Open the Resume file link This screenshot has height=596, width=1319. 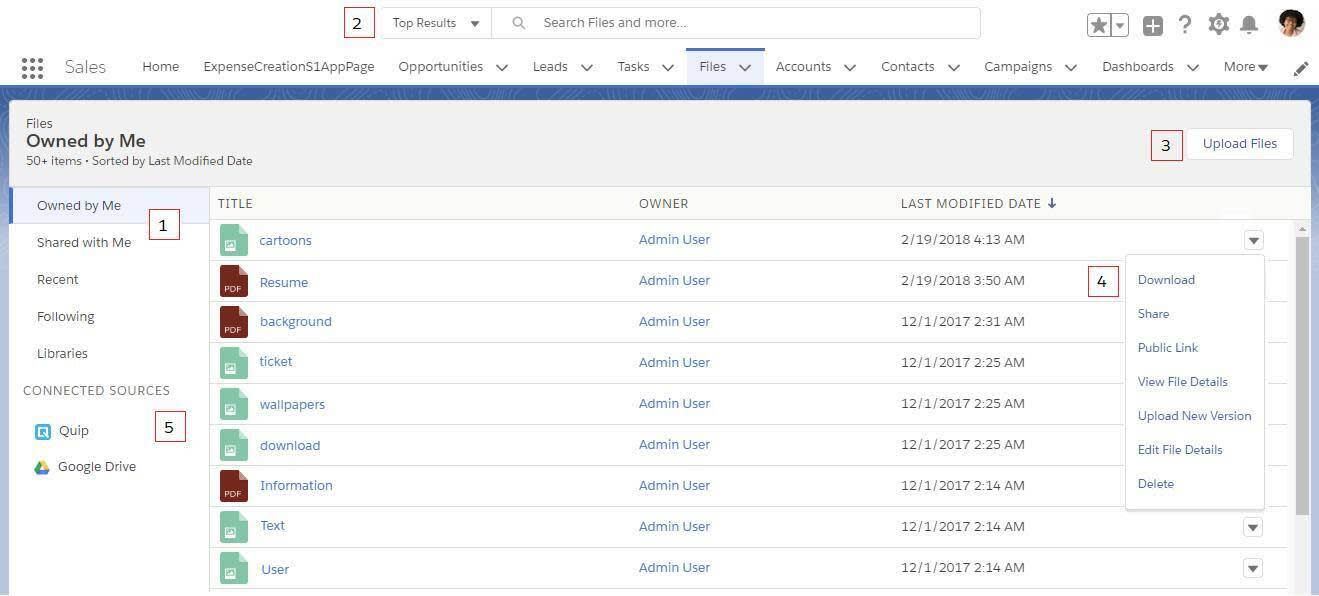point(284,283)
